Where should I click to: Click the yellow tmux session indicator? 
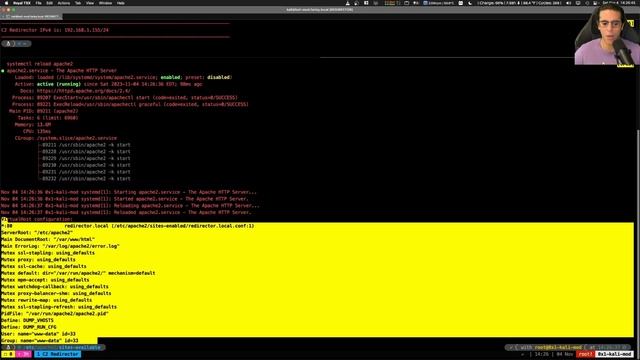[x=8, y=354]
